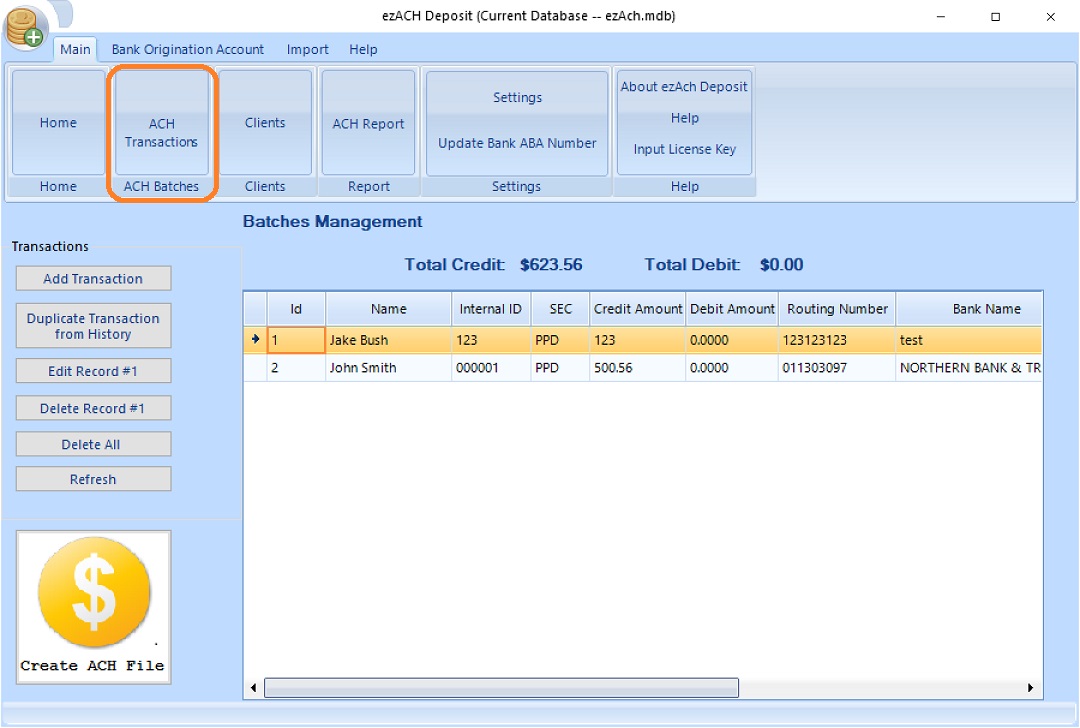Go to Home ribbon button
This screenshot has height=728, width=1080.
(x=58, y=123)
